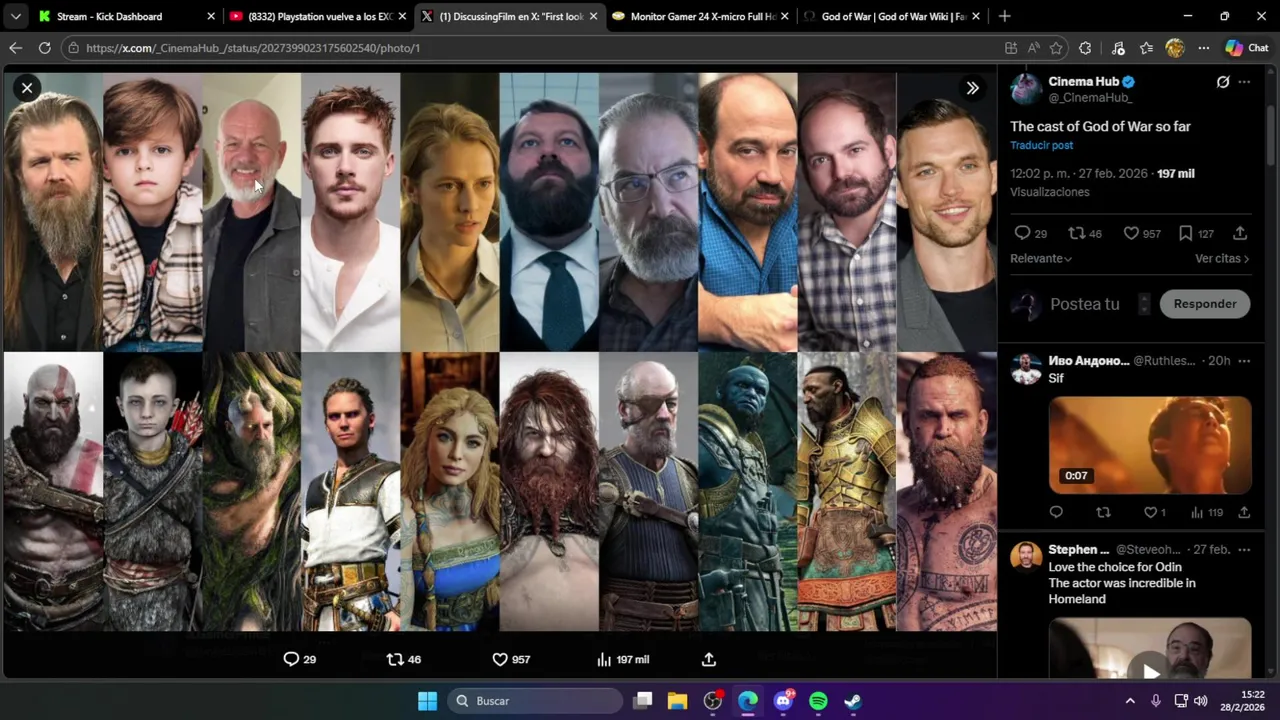Show hidden system tray icons
The height and width of the screenshot is (720, 1280).
click(x=1130, y=701)
